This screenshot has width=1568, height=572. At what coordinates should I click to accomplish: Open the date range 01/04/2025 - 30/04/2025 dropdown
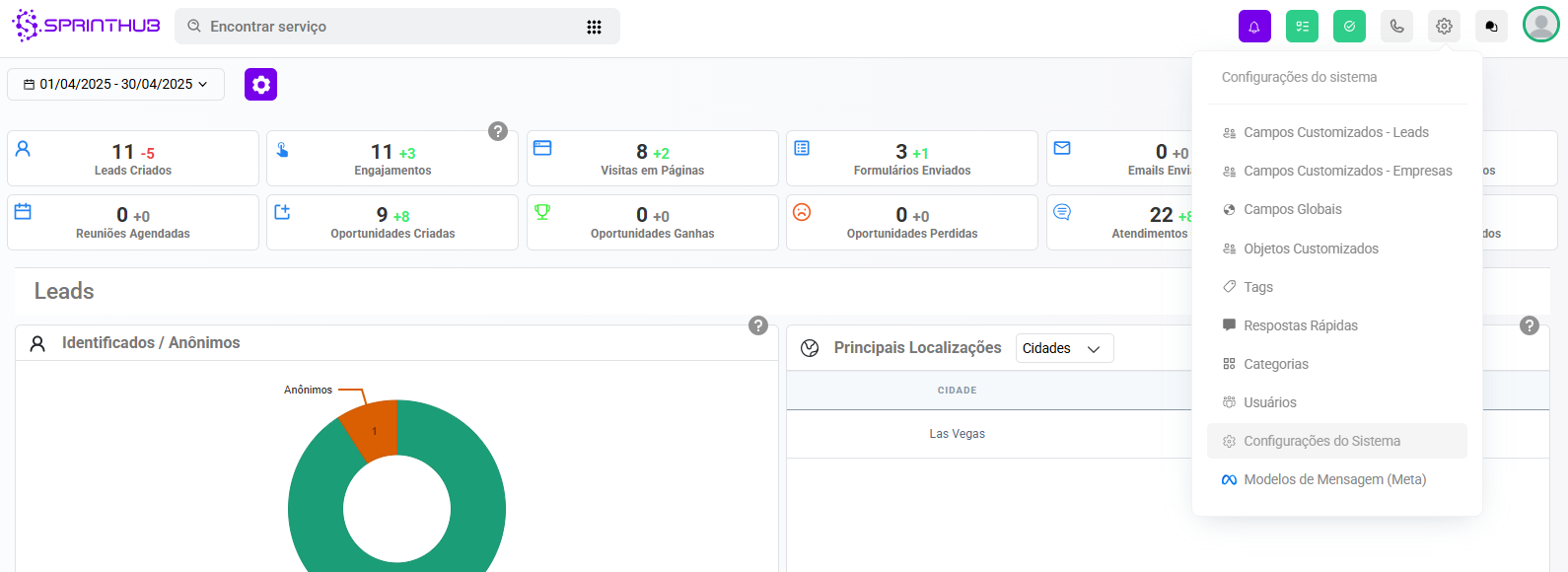(x=115, y=85)
